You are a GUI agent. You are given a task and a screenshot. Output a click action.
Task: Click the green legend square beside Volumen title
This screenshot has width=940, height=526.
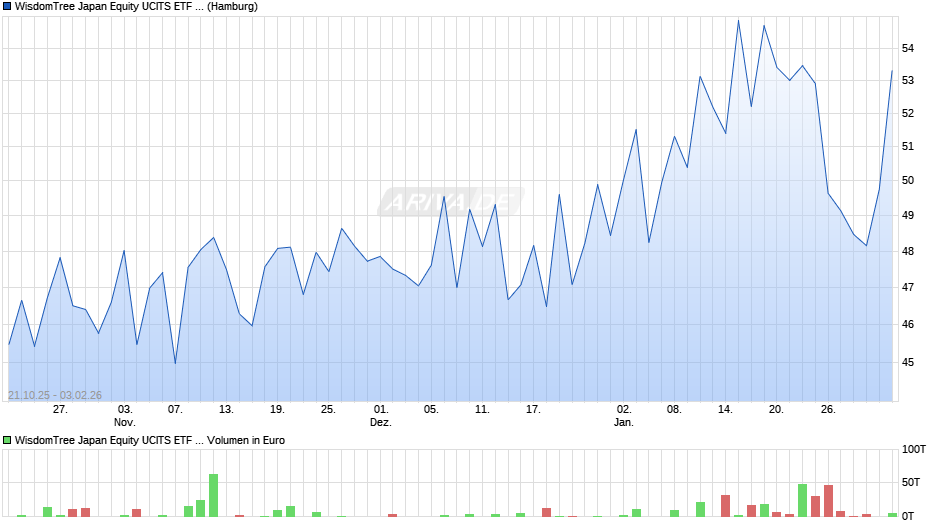[7, 440]
